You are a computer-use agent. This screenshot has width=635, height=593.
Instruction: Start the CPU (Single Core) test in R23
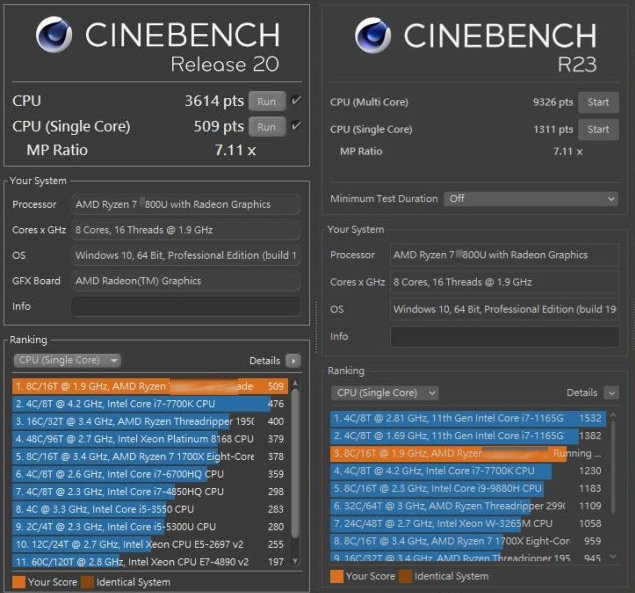click(598, 130)
